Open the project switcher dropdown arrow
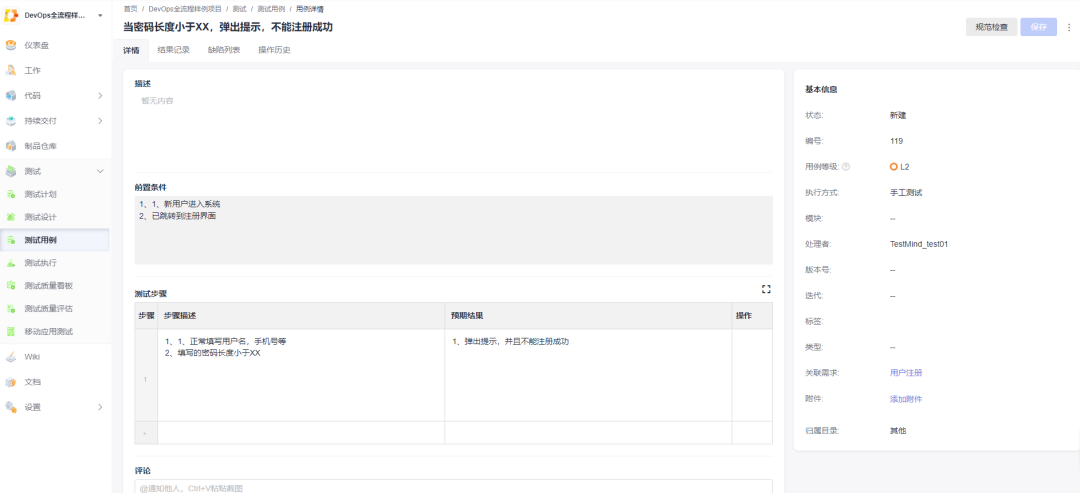The width and height of the screenshot is (1080, 493). pos(101,15)
